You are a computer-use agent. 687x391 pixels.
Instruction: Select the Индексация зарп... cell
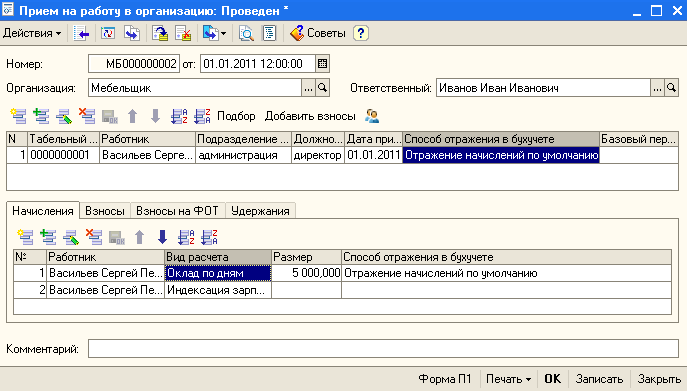tap(218, 290)
